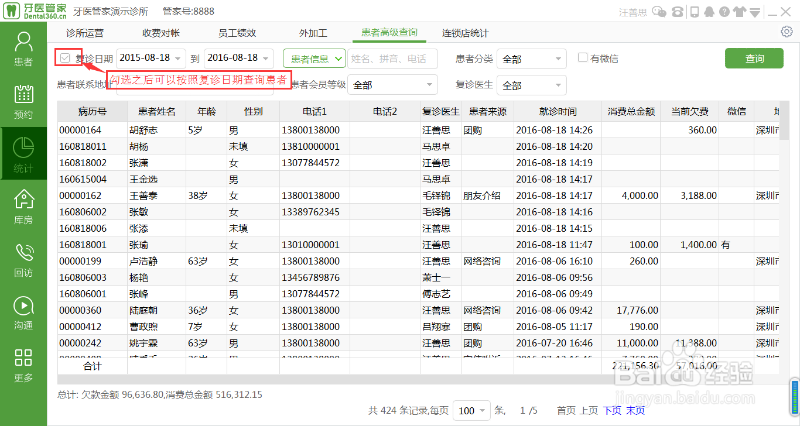Viewport: 800px width, 426px height.
Task: Open the 更多 more modules grid
Action: click(x=23, y=365)
